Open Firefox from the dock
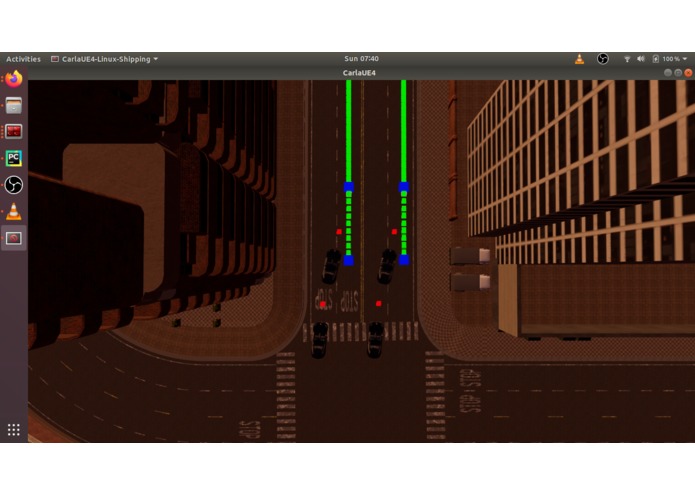695x494 pixels. pyautogui.click(x=14, y=79)
